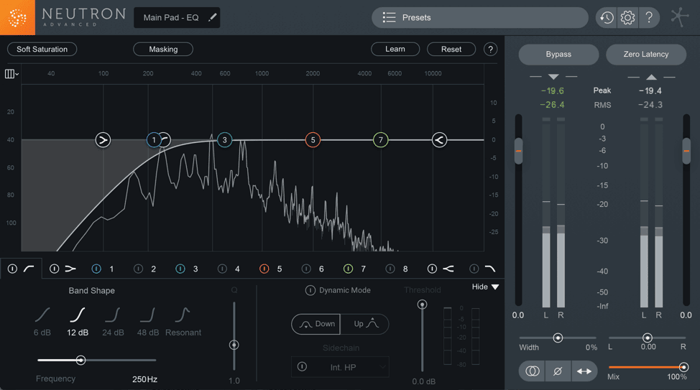Click the Q vertical slider handle
The height and width of the screenshot is (390, 700).
click(x=234, y=345)
